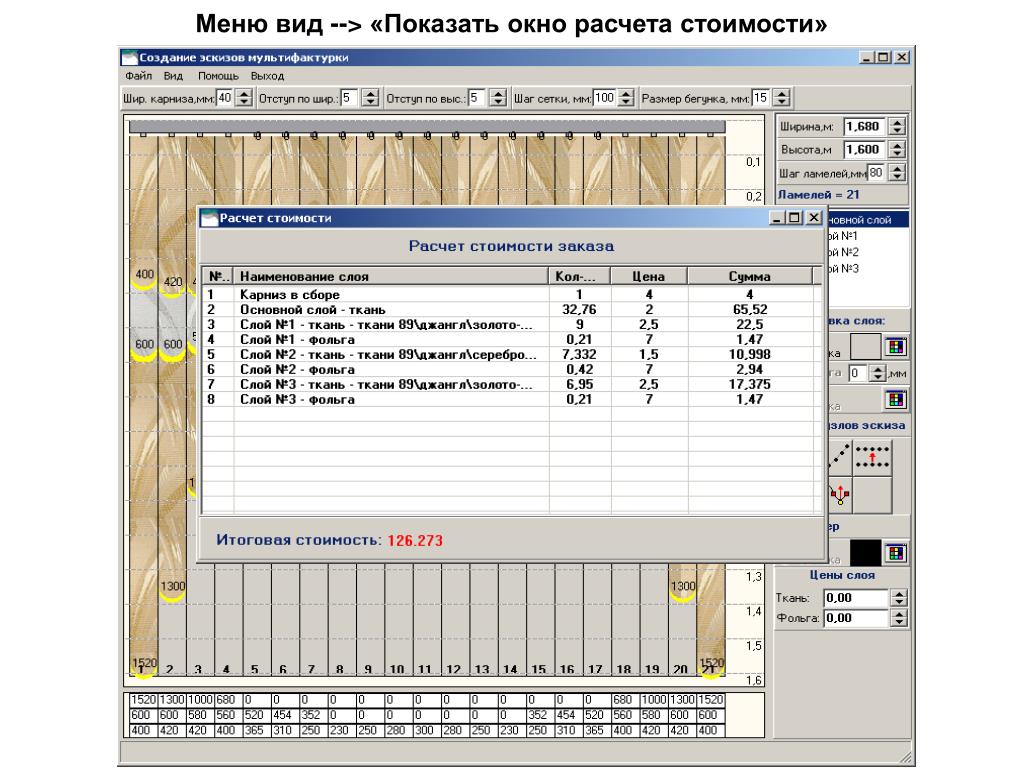
Task: Increase Шаг сетки value using up arrow
Action: click(627, 94)
